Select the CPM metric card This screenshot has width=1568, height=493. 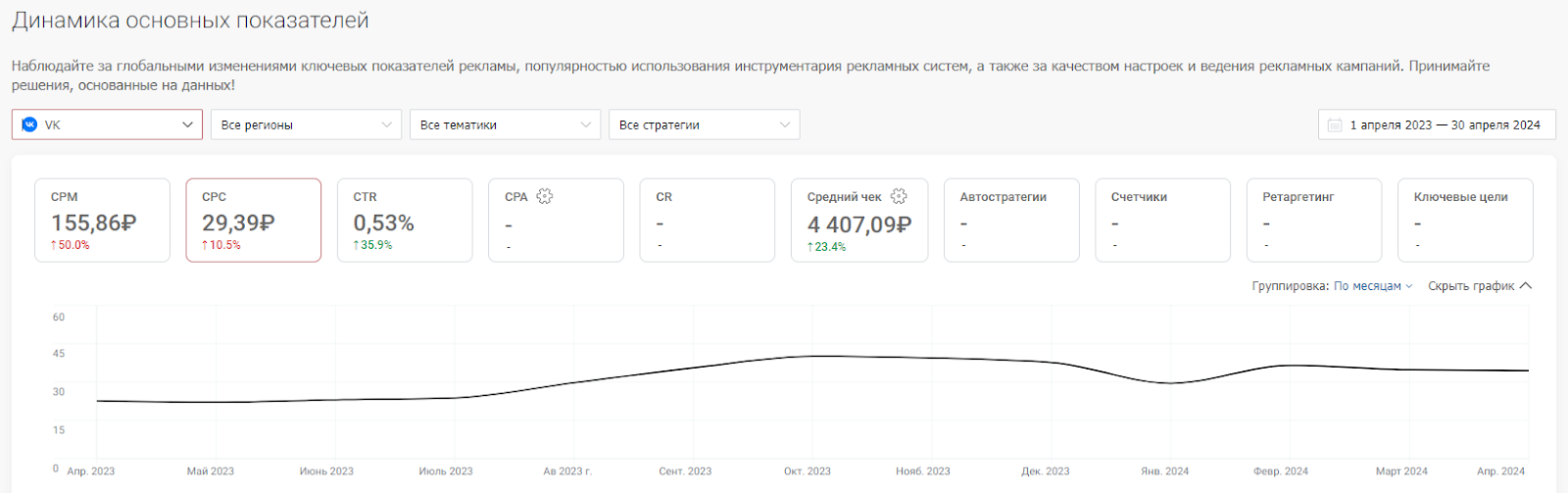pos(102,221)
